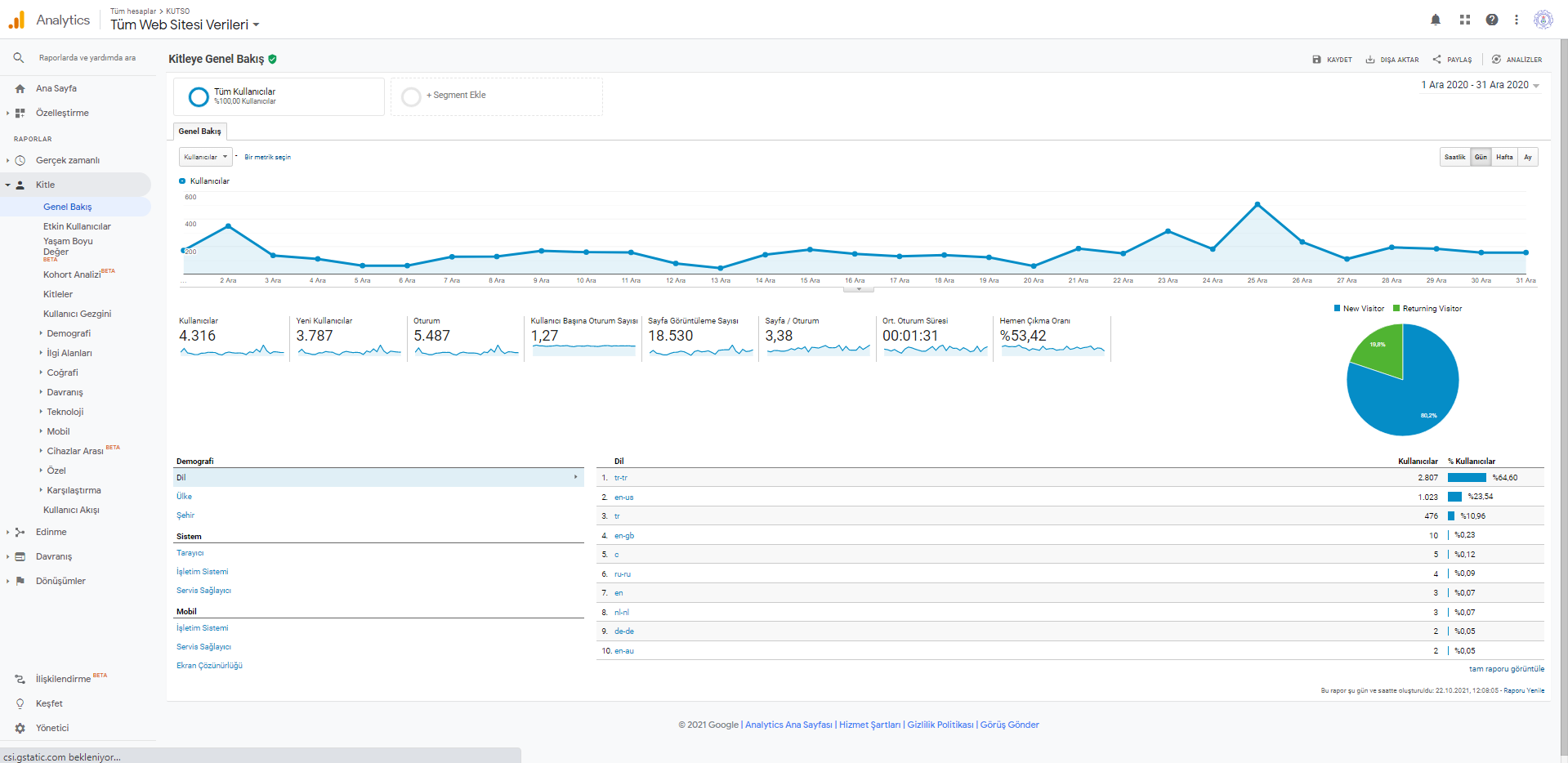Click the ANALİZLER insights icon
This screenshot has width=1568, height=763.
[1496, 60]
